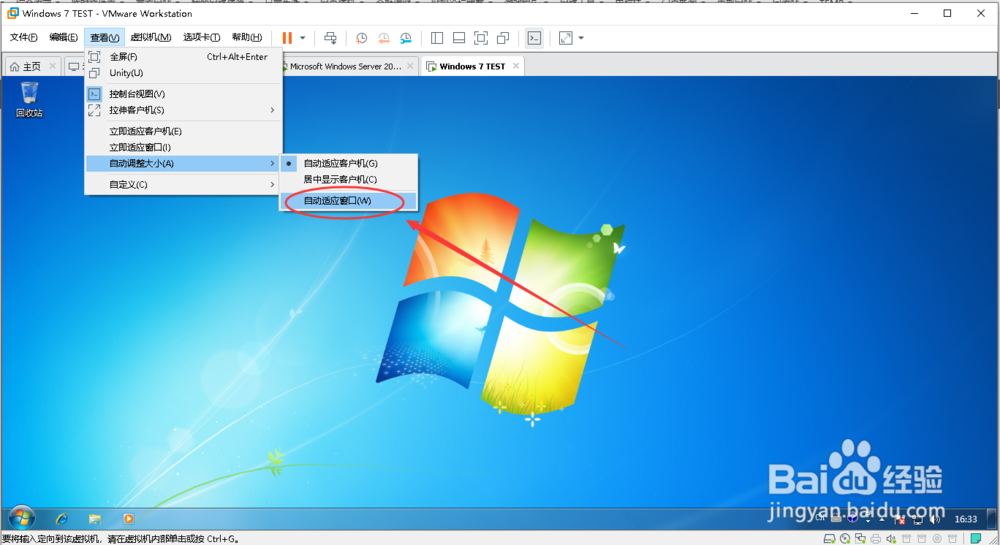Revert the VM to its snapshot
1000x545 pixels.
pyautogui.click(x=383, y=38)
